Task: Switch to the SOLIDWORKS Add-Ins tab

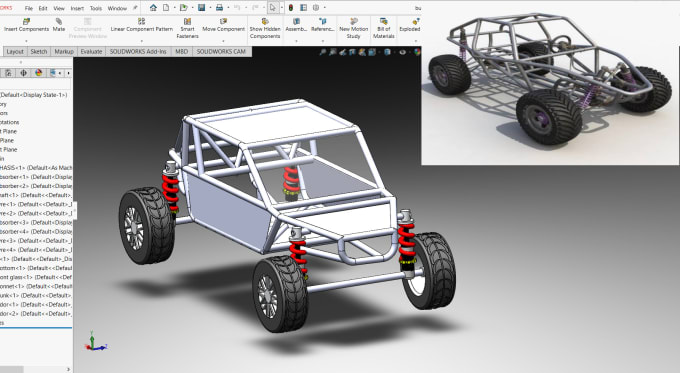Action: 138,51
